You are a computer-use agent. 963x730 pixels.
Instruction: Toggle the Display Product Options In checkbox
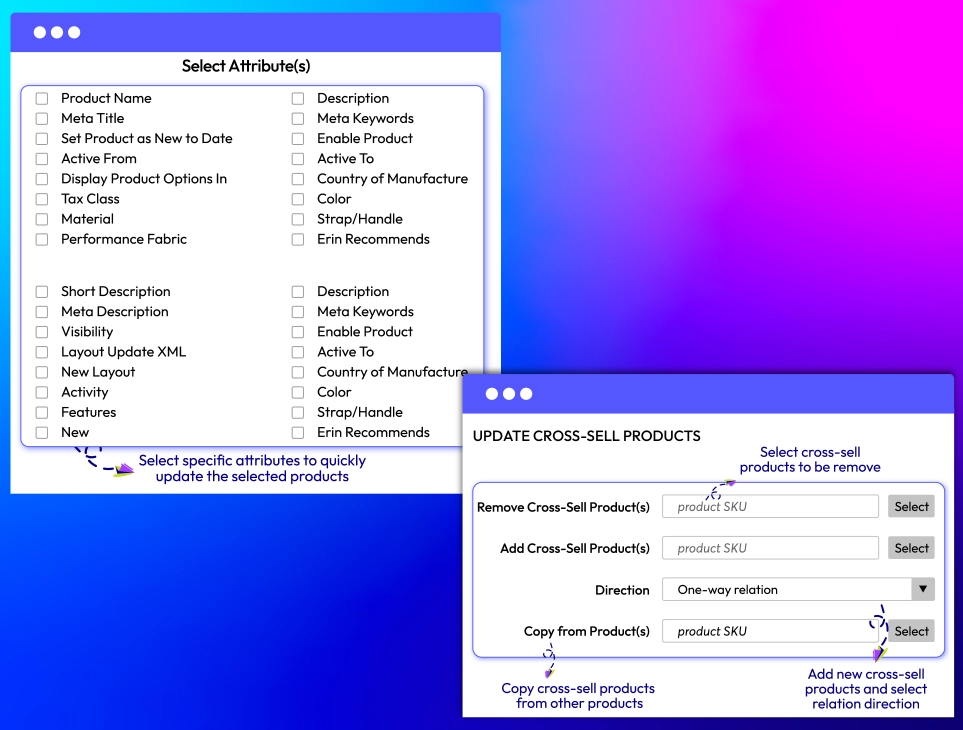pyautogui.click(x=42, y=179)
